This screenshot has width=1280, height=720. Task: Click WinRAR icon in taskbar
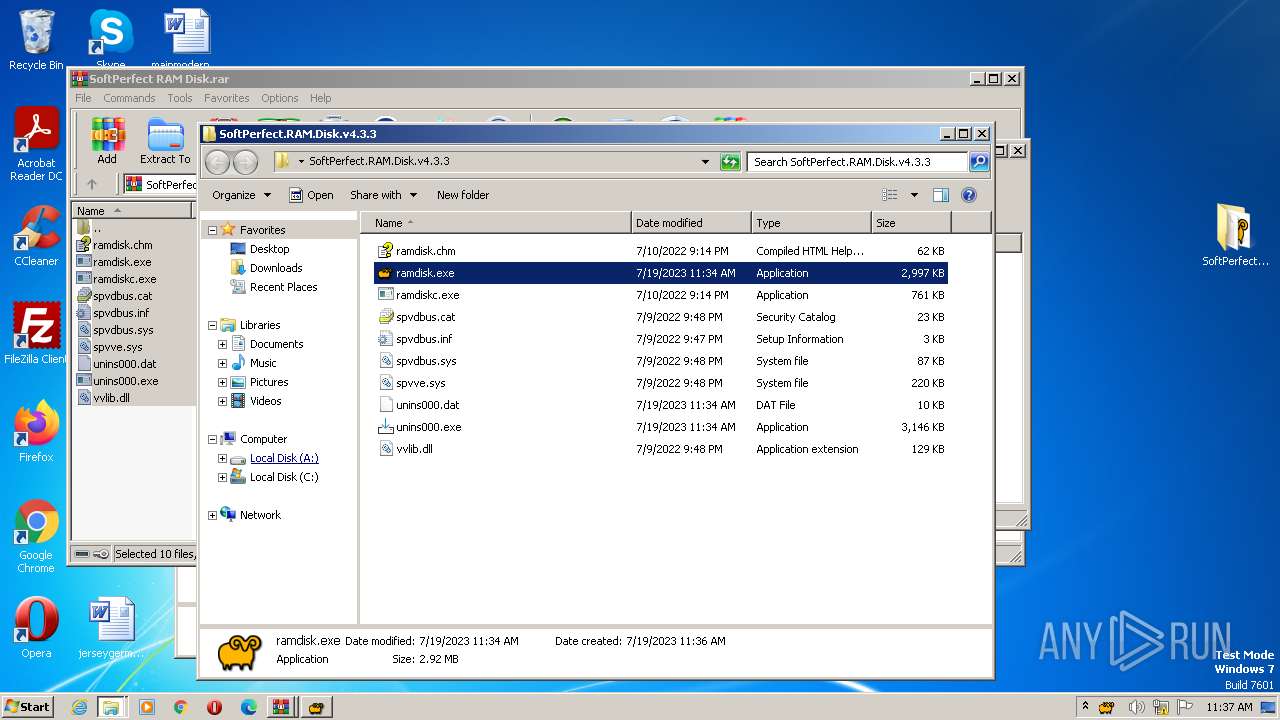[x=281, y=707]
